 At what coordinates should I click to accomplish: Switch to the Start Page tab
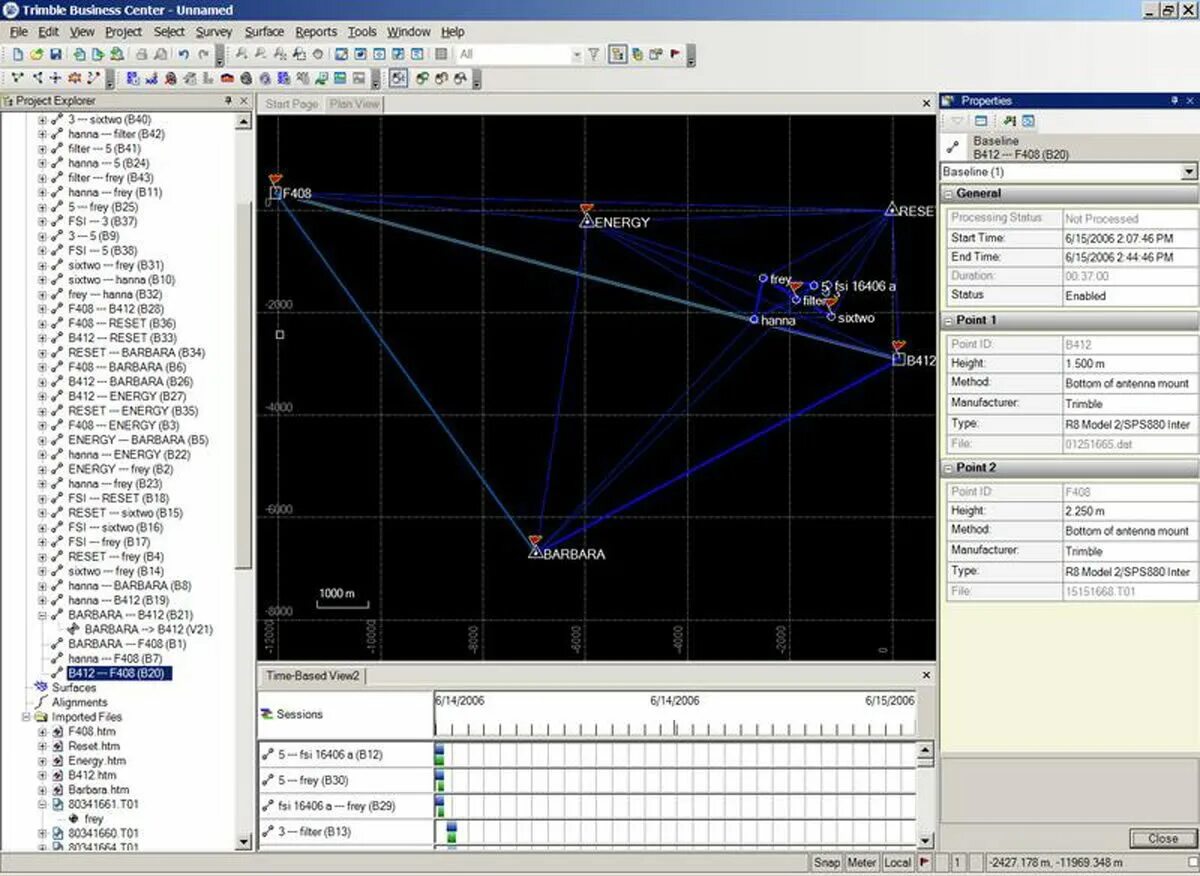pos(292,104)
